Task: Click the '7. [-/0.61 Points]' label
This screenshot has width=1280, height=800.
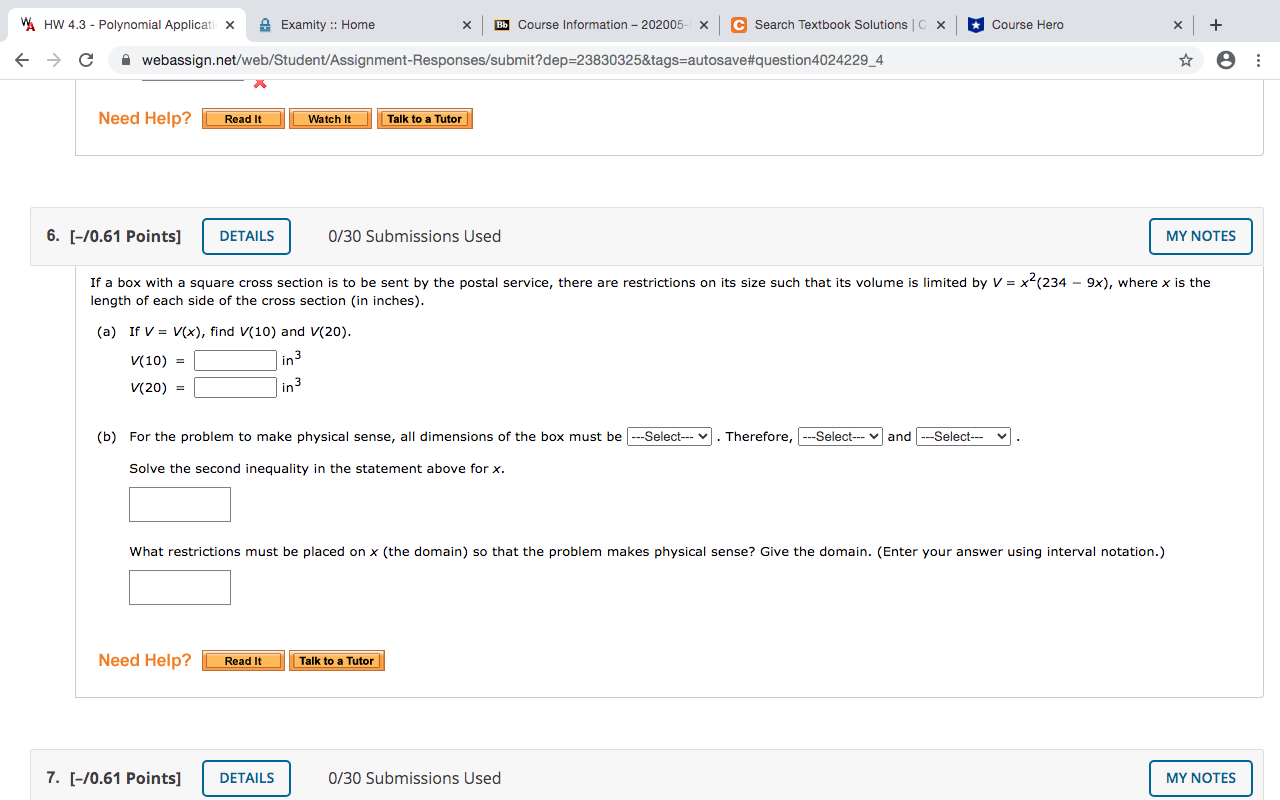Action: tap(114, 778)
